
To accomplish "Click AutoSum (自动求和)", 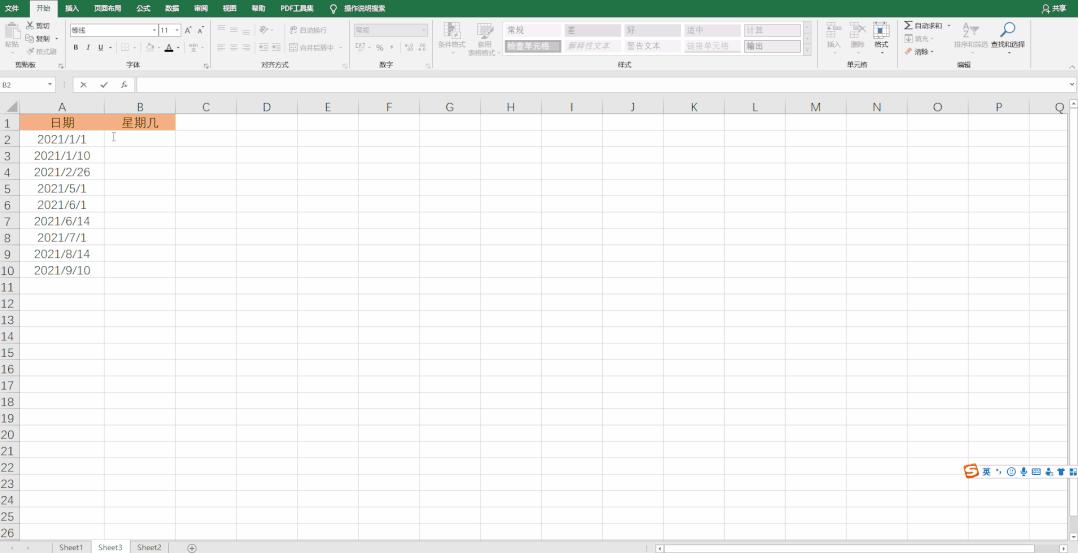I will tap(923, 25).
